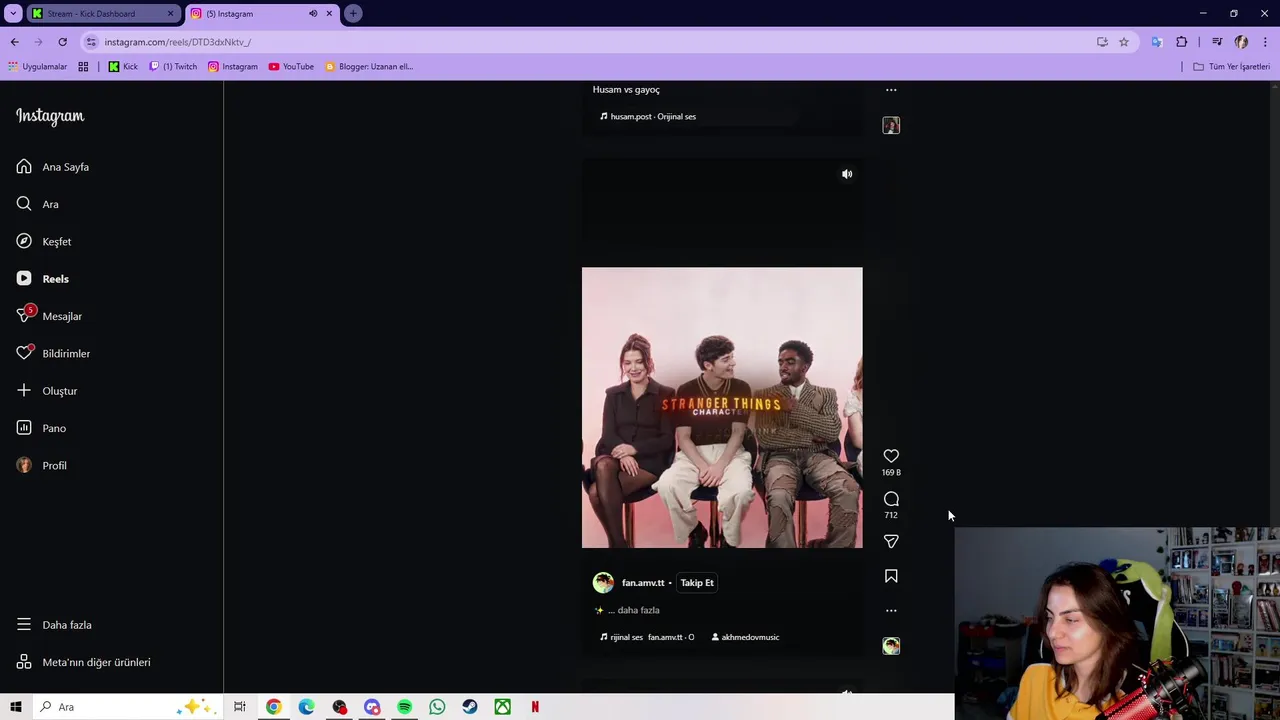
Task: Open the Kick bookmark
Action: tap(123, 67)
